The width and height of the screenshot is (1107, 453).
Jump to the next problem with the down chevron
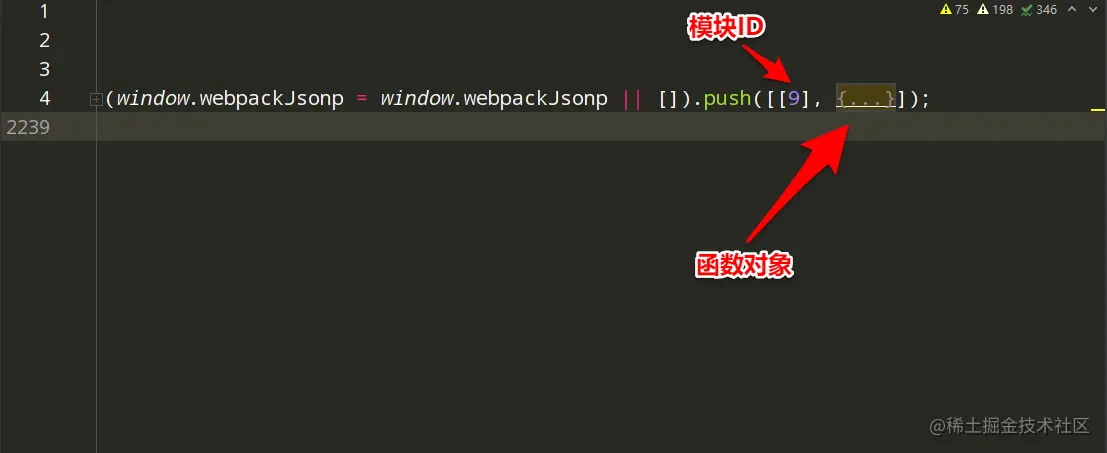(1091, 9)
